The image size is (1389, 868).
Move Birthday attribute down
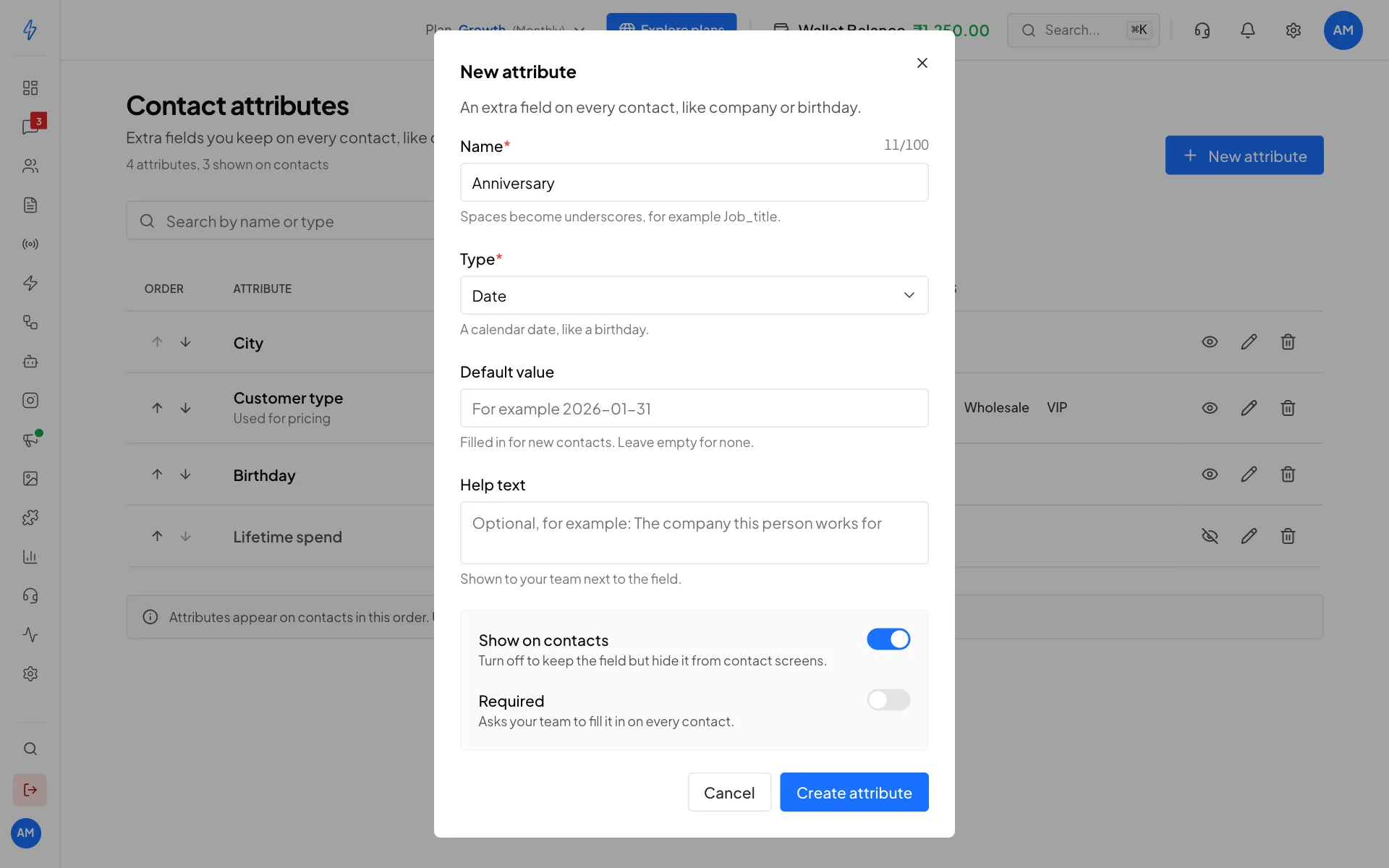[185, 475]
